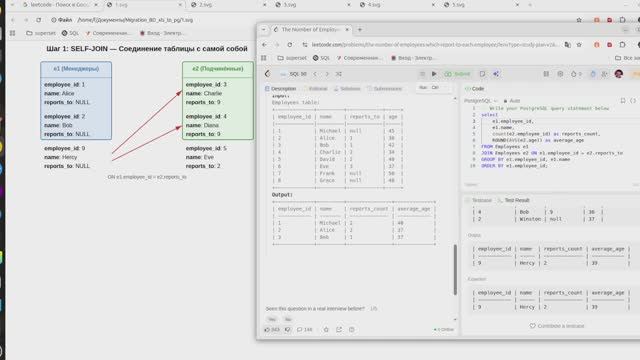Open SQL bookmark in LeetCode window
This screenshot has height=360, width=640.
(x=321, y=58)
